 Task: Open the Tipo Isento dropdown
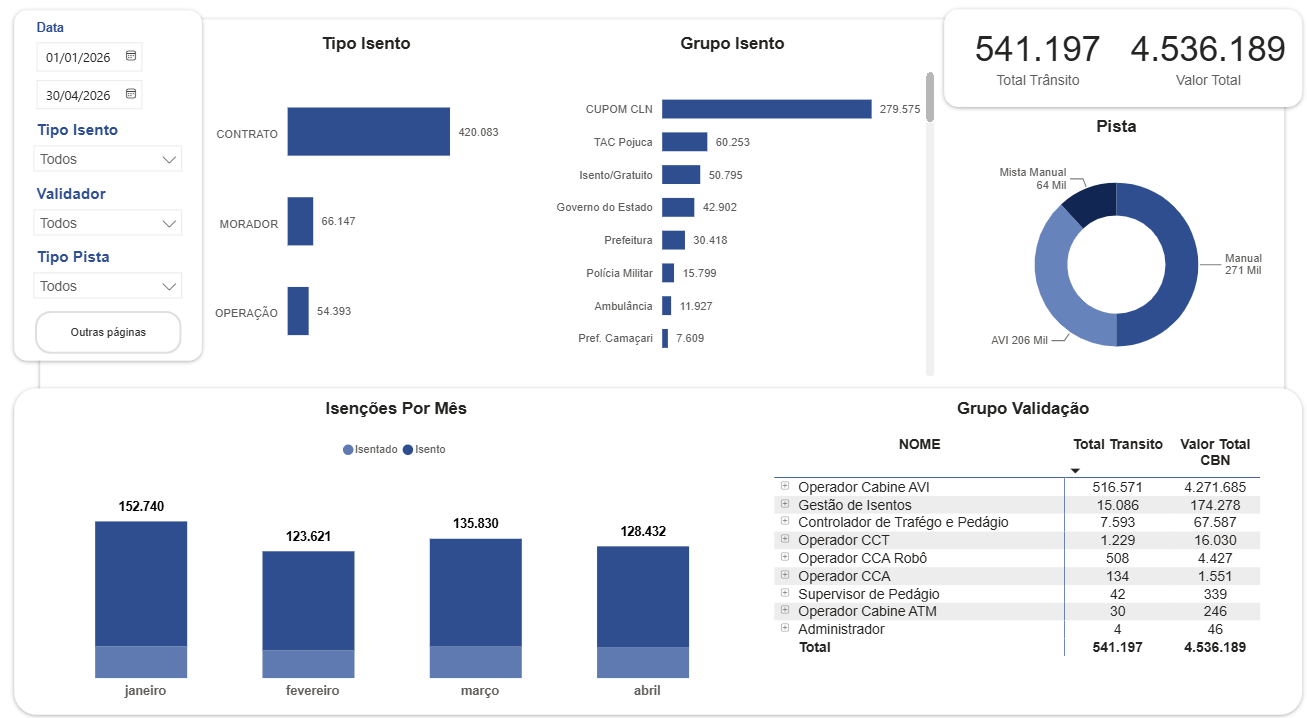coord(108,159)
